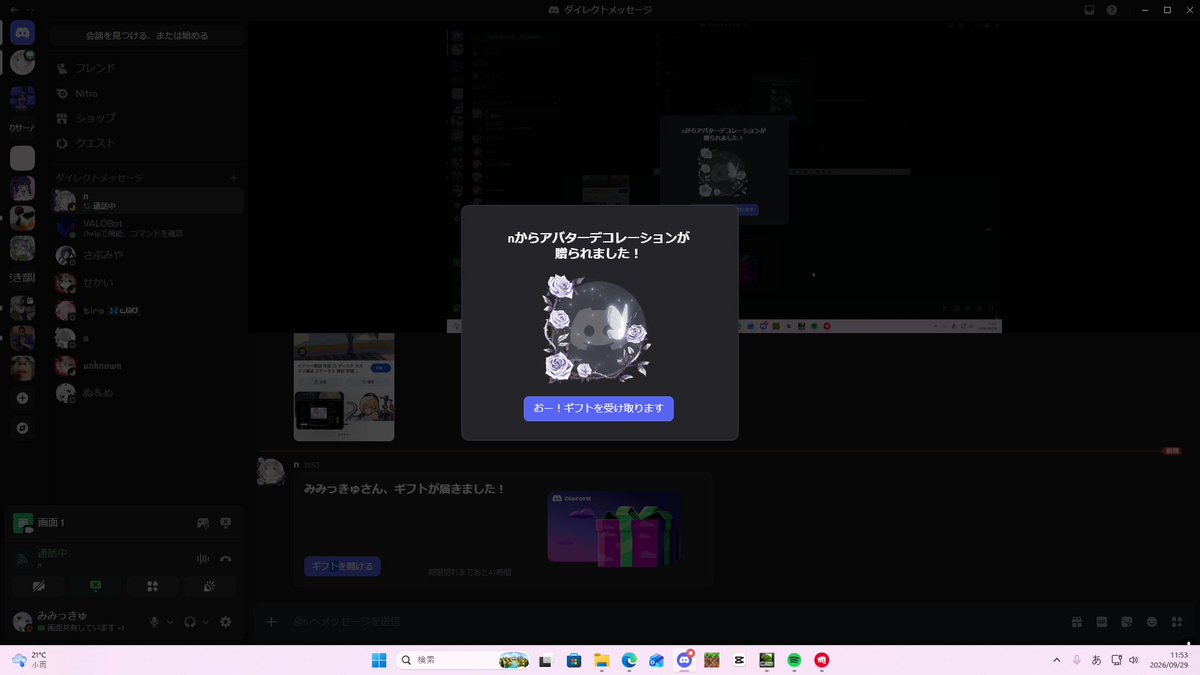Show hidden tray icons chevron
1200x675 pixels.
[1057, 660]
